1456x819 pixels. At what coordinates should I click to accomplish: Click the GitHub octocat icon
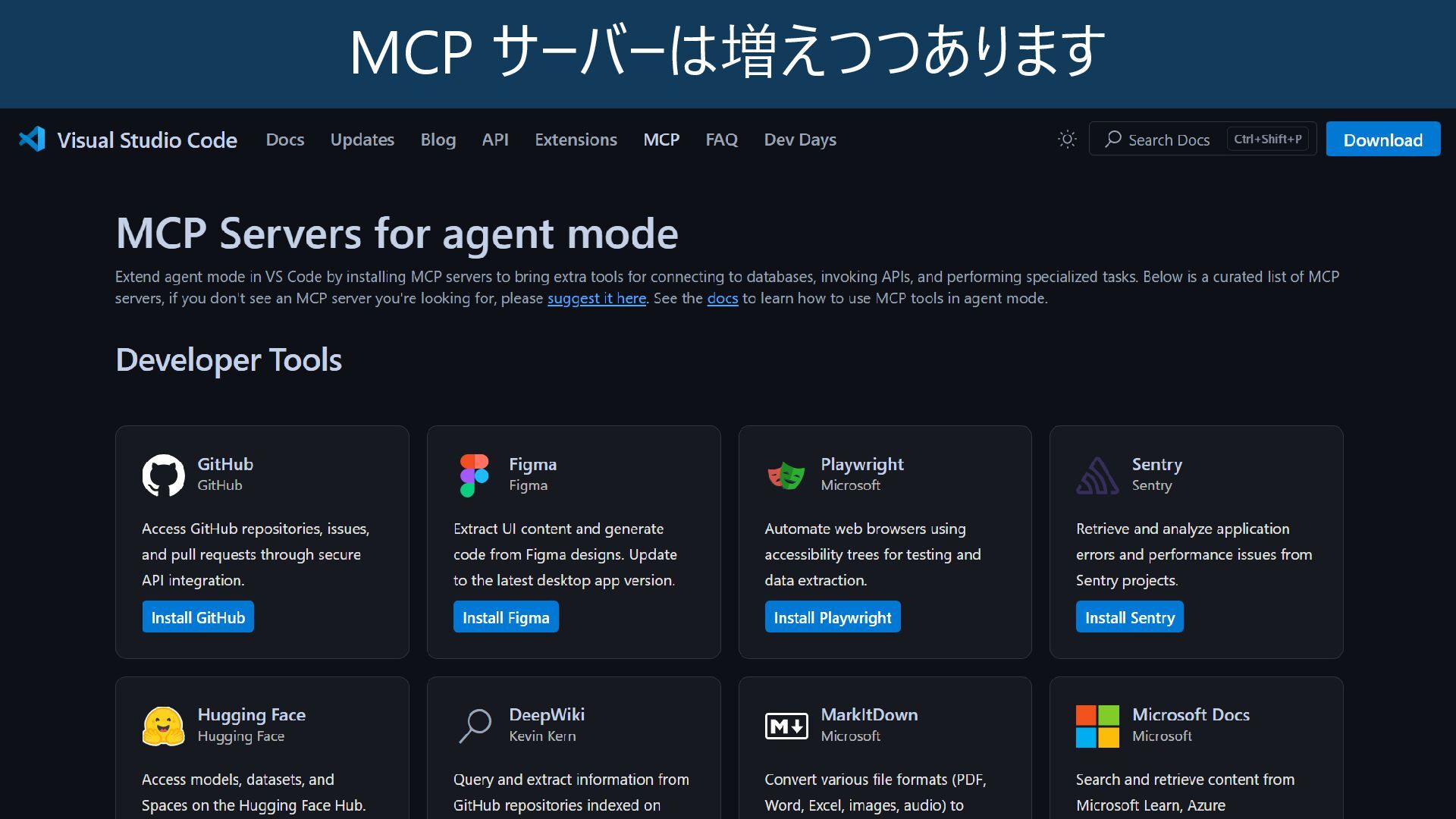point(163,475)
